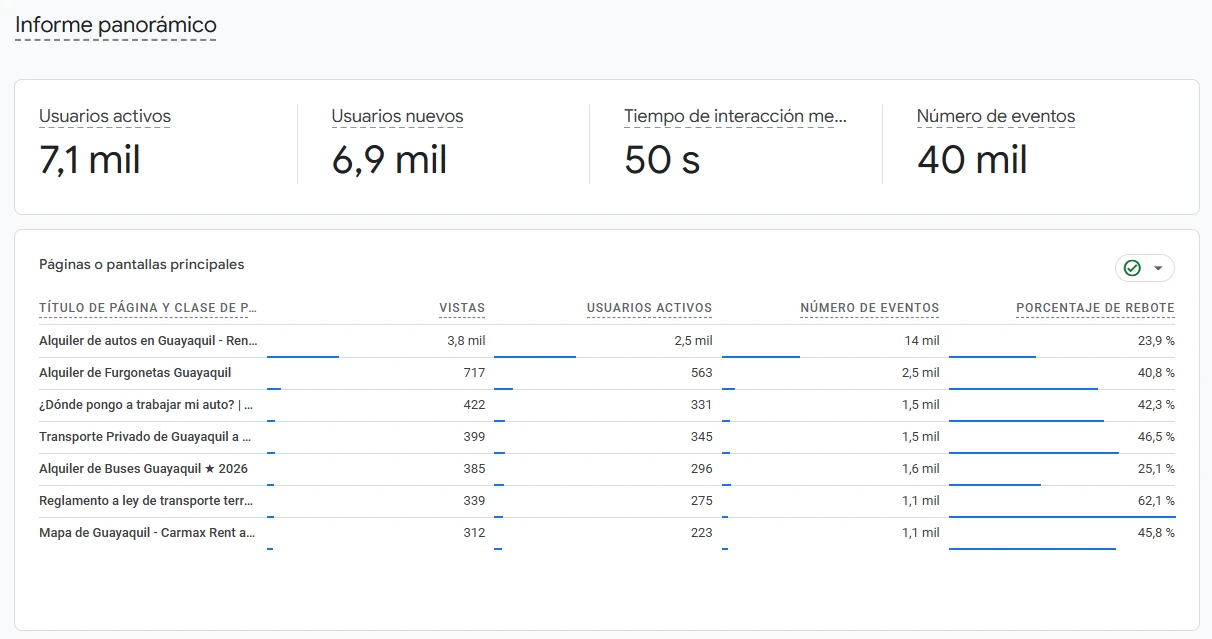Viewport: 1212px width, 639px height.
Task: Click the 275 active users cell
Action: pyautogui.click(x=701, y=501)
